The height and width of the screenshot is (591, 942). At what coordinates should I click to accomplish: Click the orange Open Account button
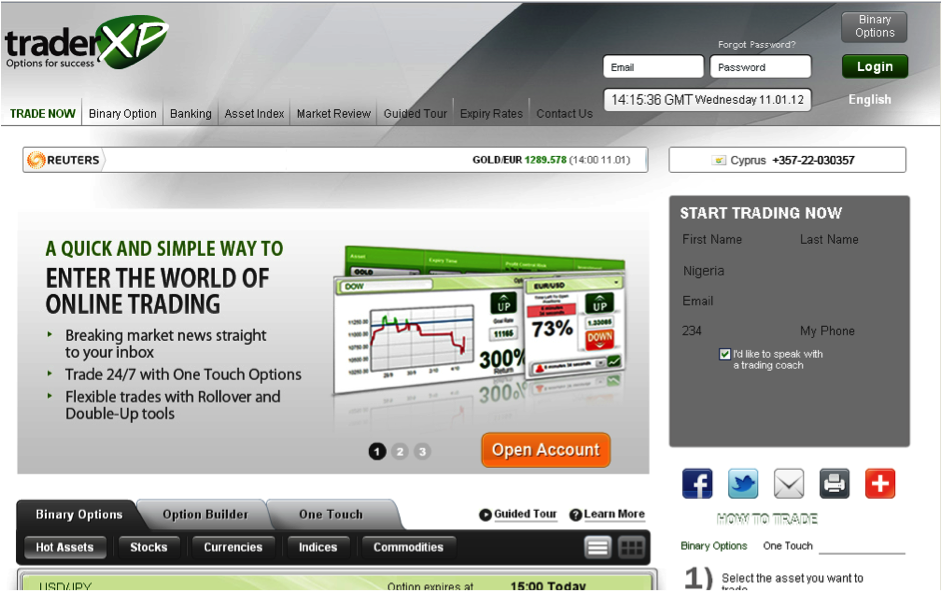pos(545,450)
